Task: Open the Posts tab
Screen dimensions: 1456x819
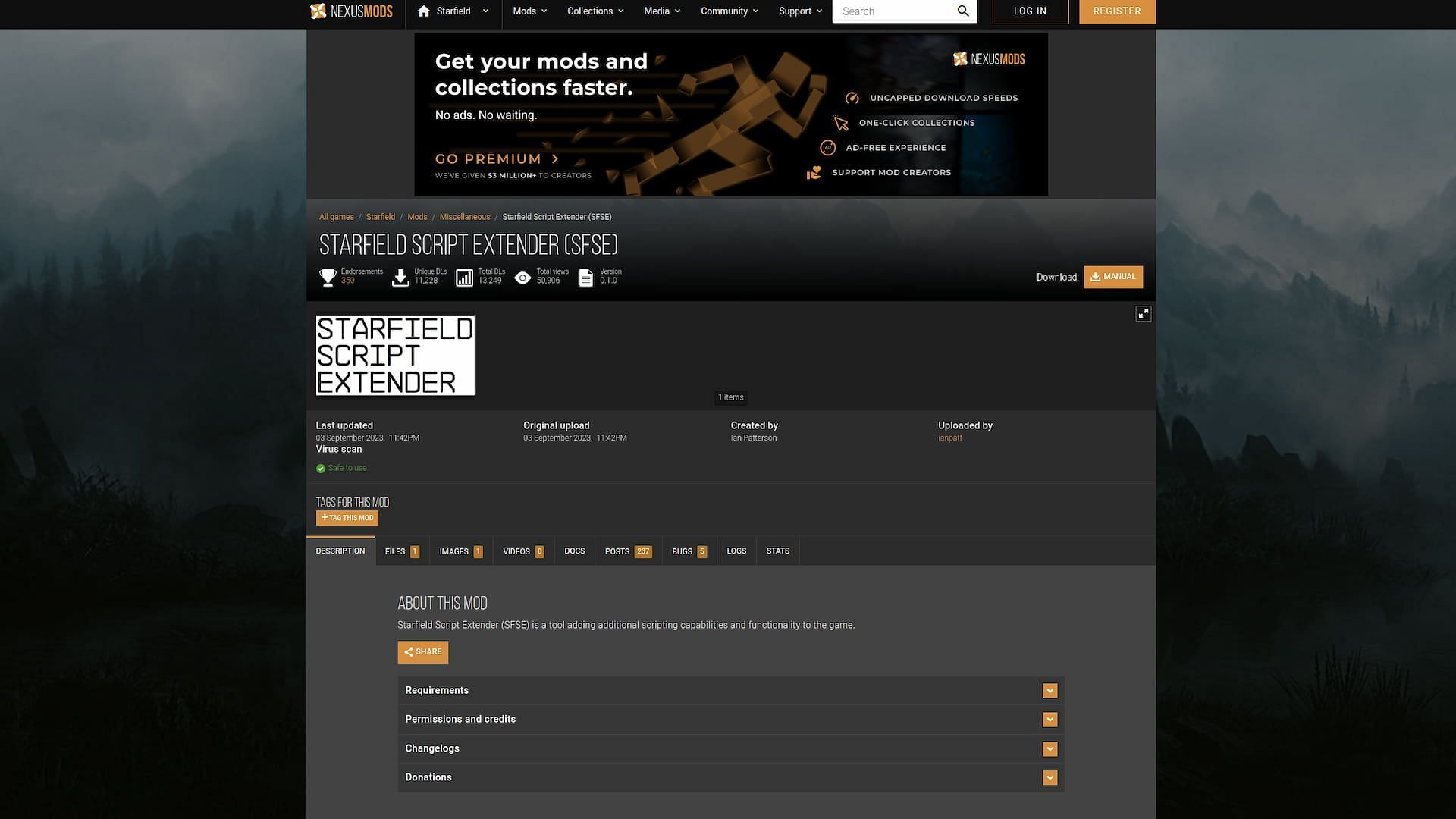Action: click(628, 551)
